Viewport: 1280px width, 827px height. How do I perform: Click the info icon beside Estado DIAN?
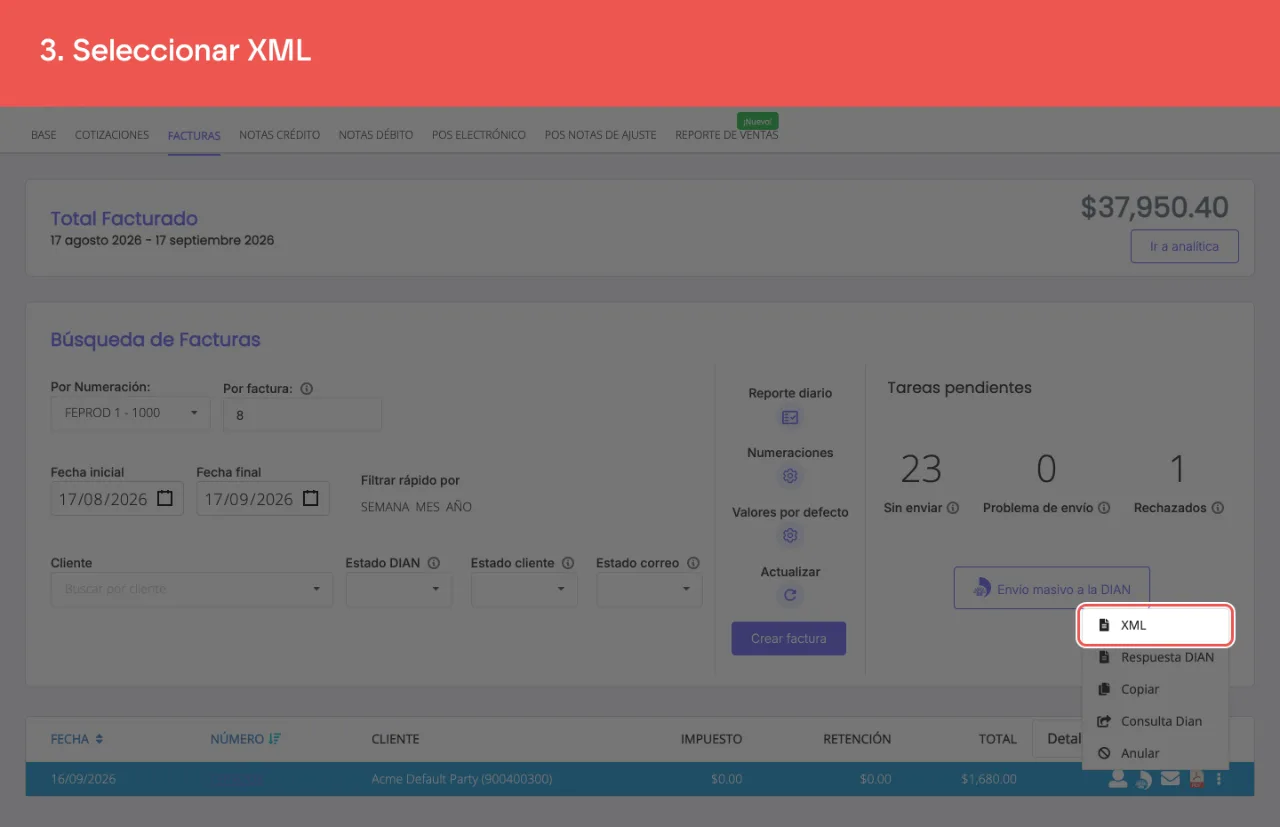tap(433, 563)
